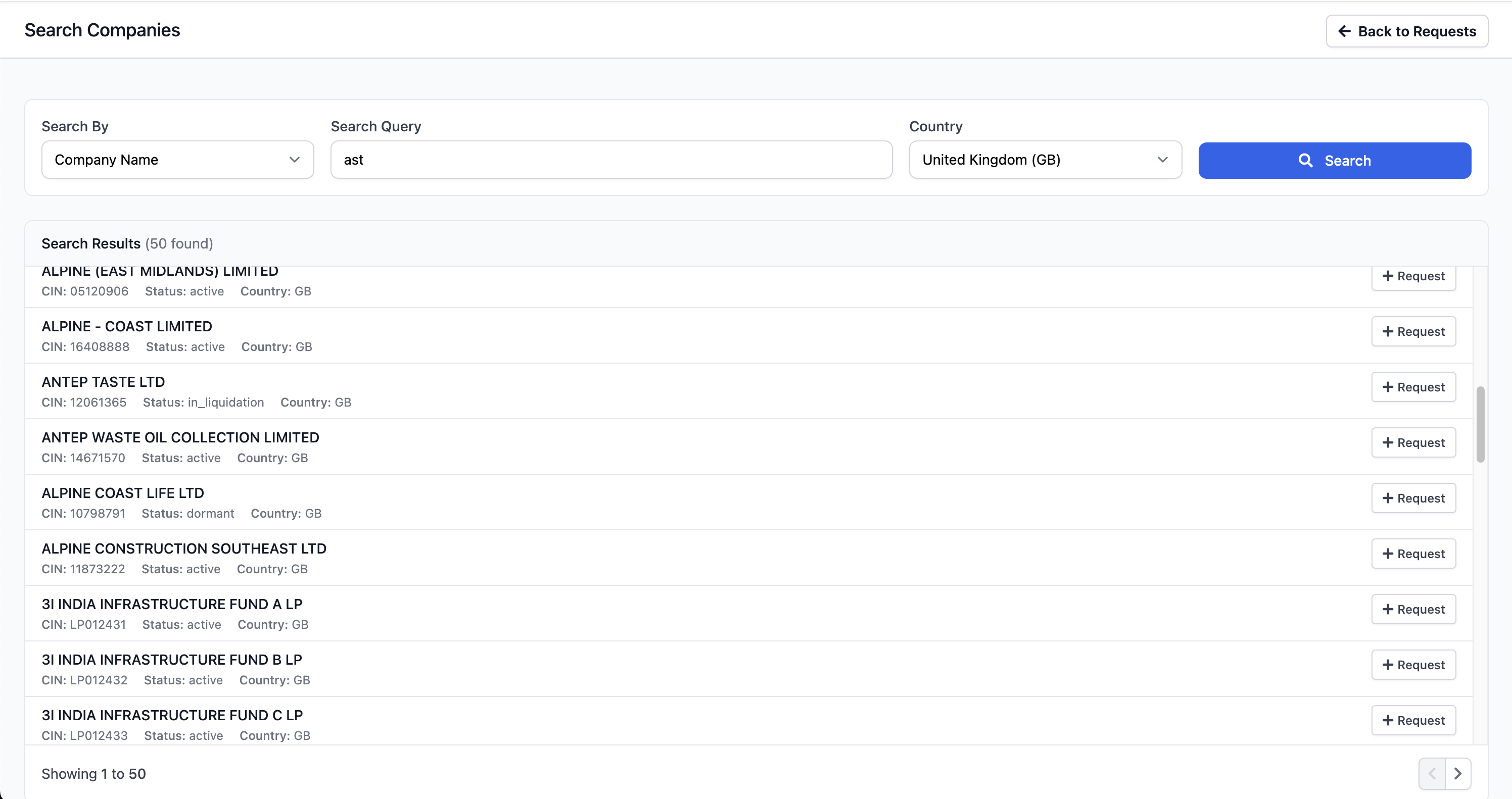Click the previous page chevron arrow
Viewport: 1512px width, 799px height.
click(1432, 773)
